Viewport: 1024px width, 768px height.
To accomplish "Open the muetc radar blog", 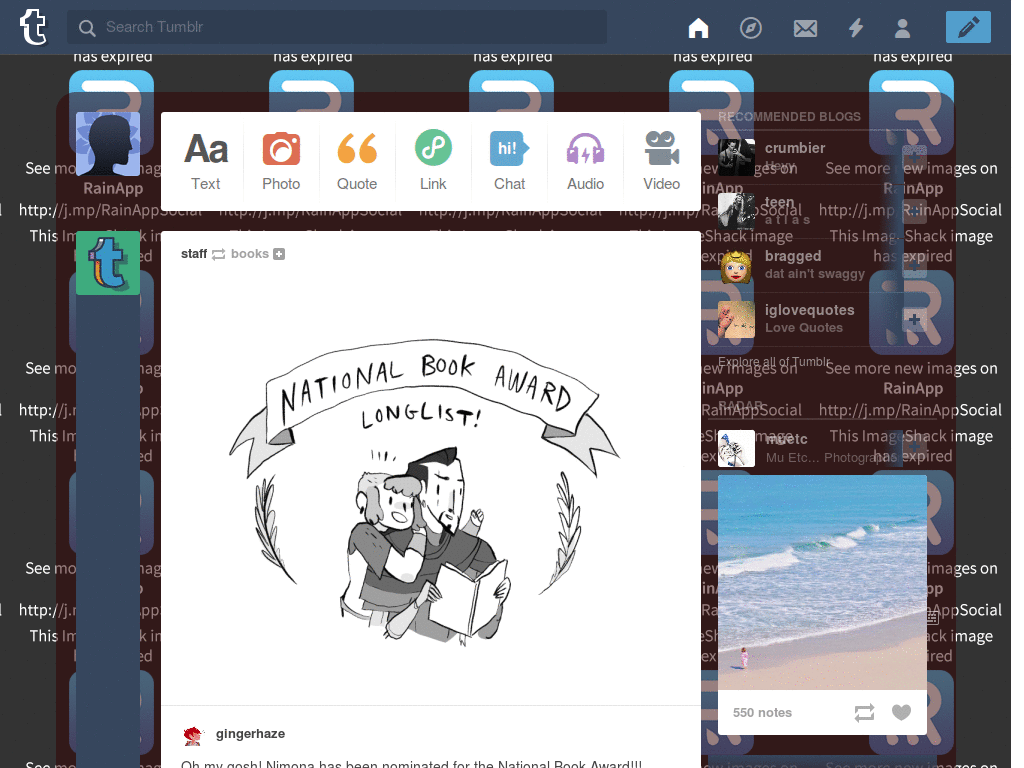I will (x=786, y=440).
